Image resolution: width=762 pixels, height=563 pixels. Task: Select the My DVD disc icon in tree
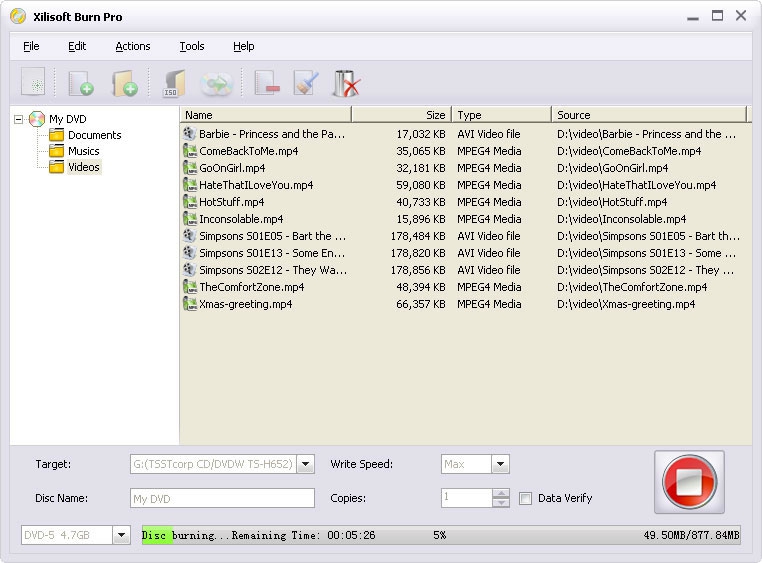[x=37, y=119]
